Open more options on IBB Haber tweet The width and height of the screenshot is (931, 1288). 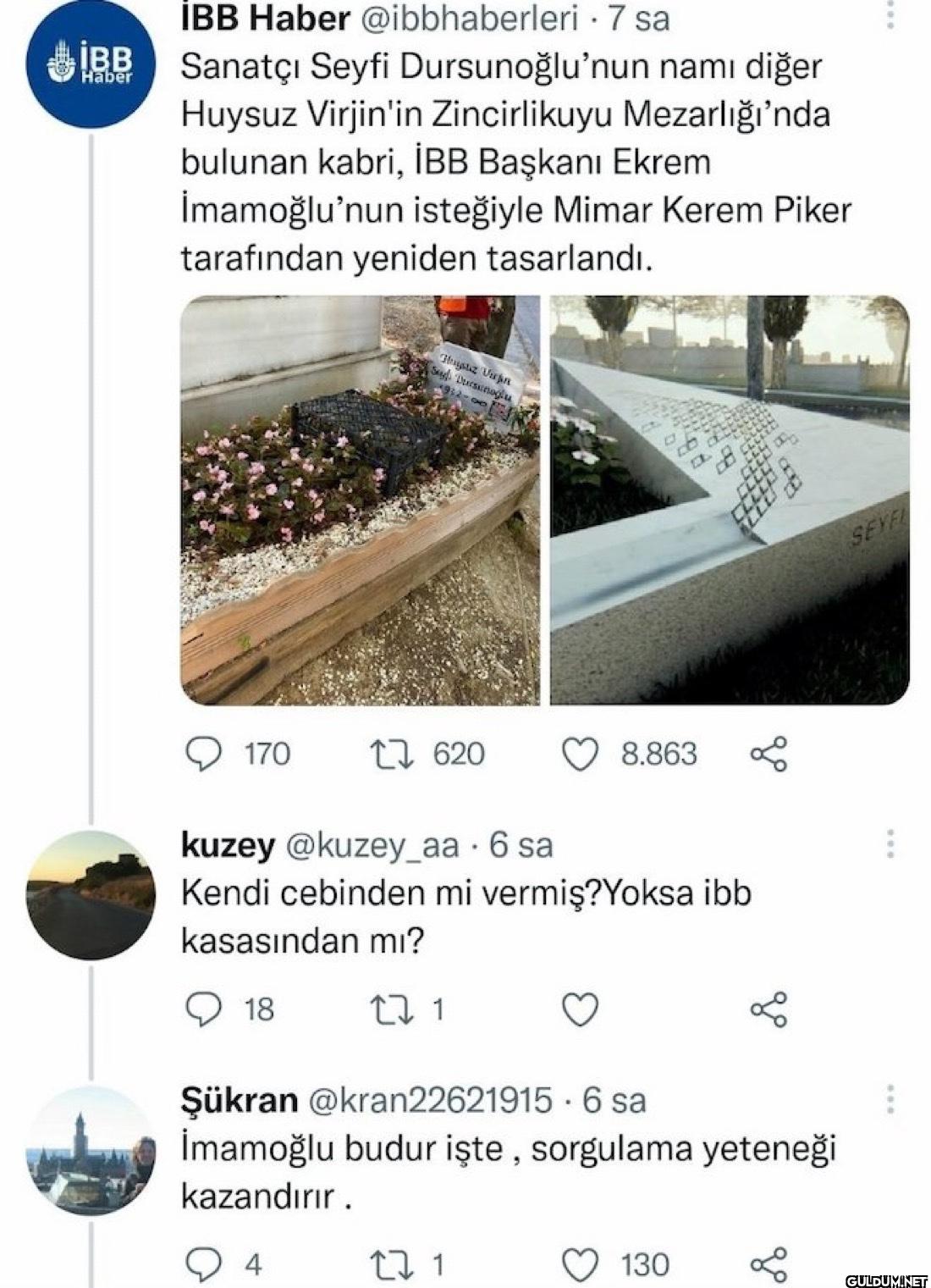(890, 14)
